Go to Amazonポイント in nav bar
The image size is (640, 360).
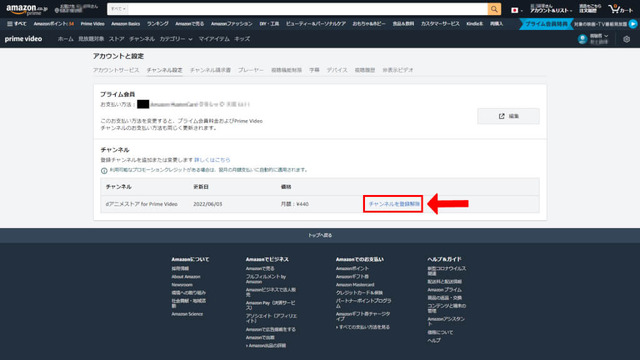pyautogui.click(x=53, y=24)
